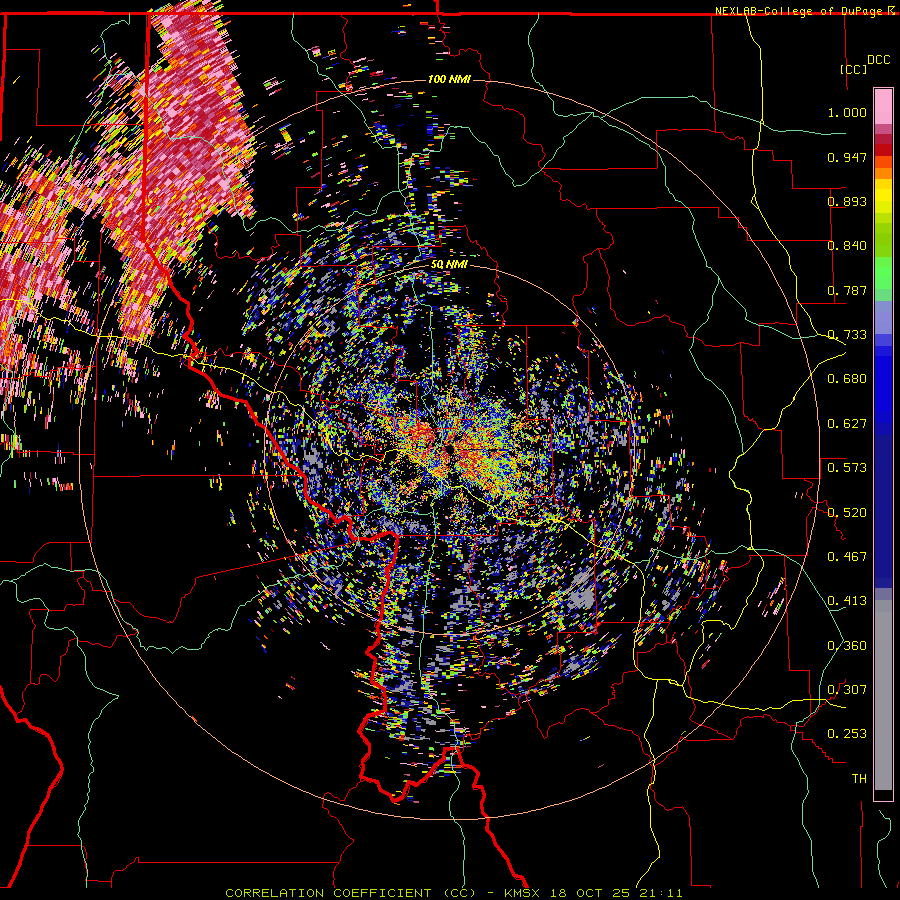Click the 0.413 scale value
The height and width of the screenshot is (900, 900).
(847, 601)
